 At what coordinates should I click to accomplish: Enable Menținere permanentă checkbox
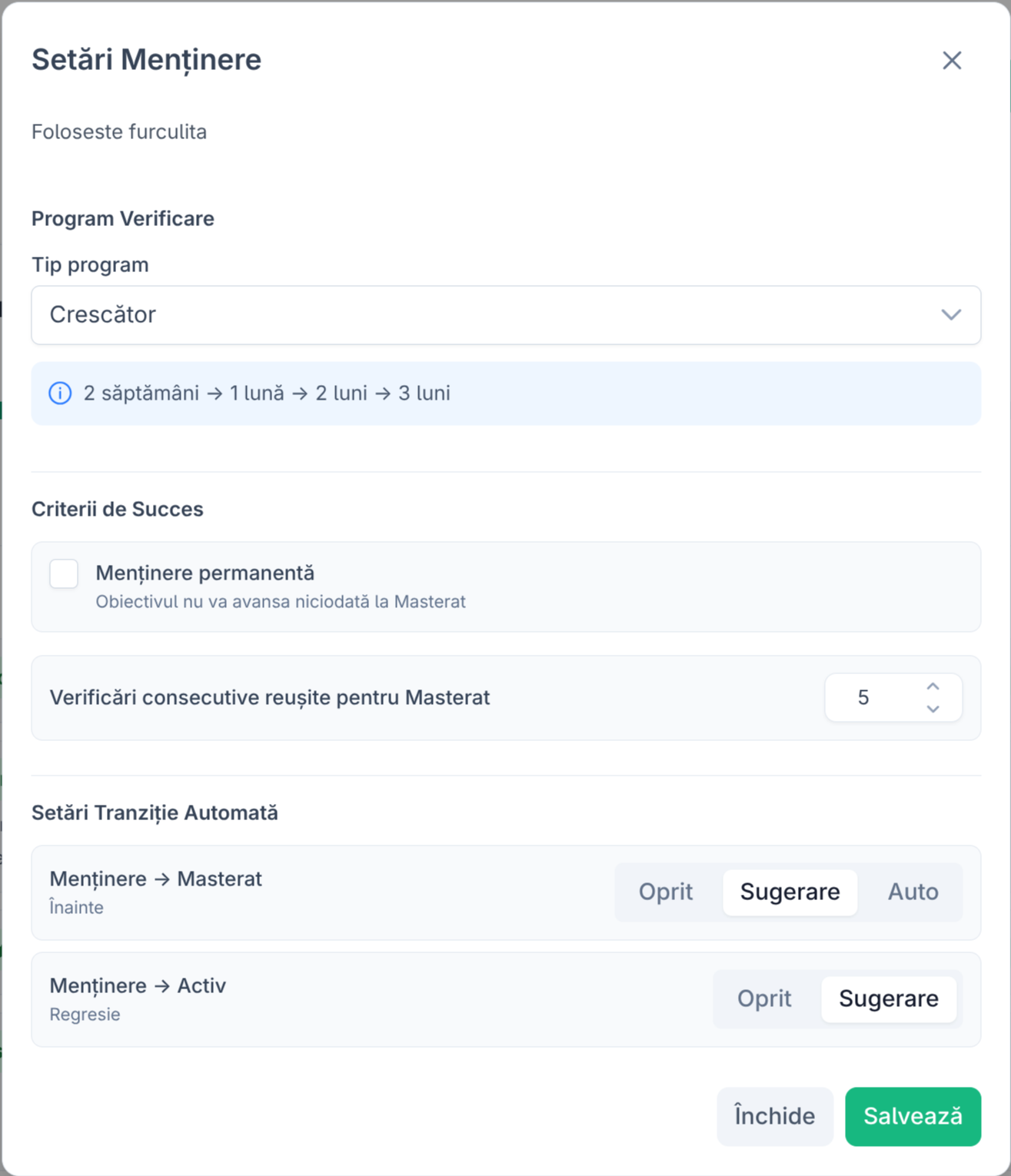(64, 573)
